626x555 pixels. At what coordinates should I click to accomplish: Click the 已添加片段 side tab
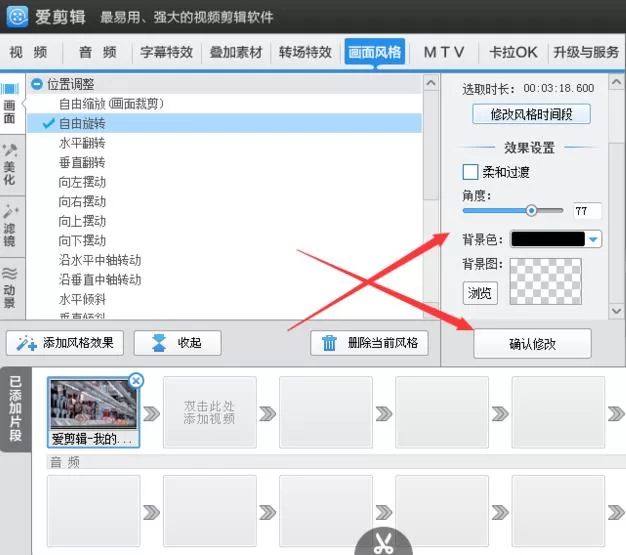pos(15,409)
